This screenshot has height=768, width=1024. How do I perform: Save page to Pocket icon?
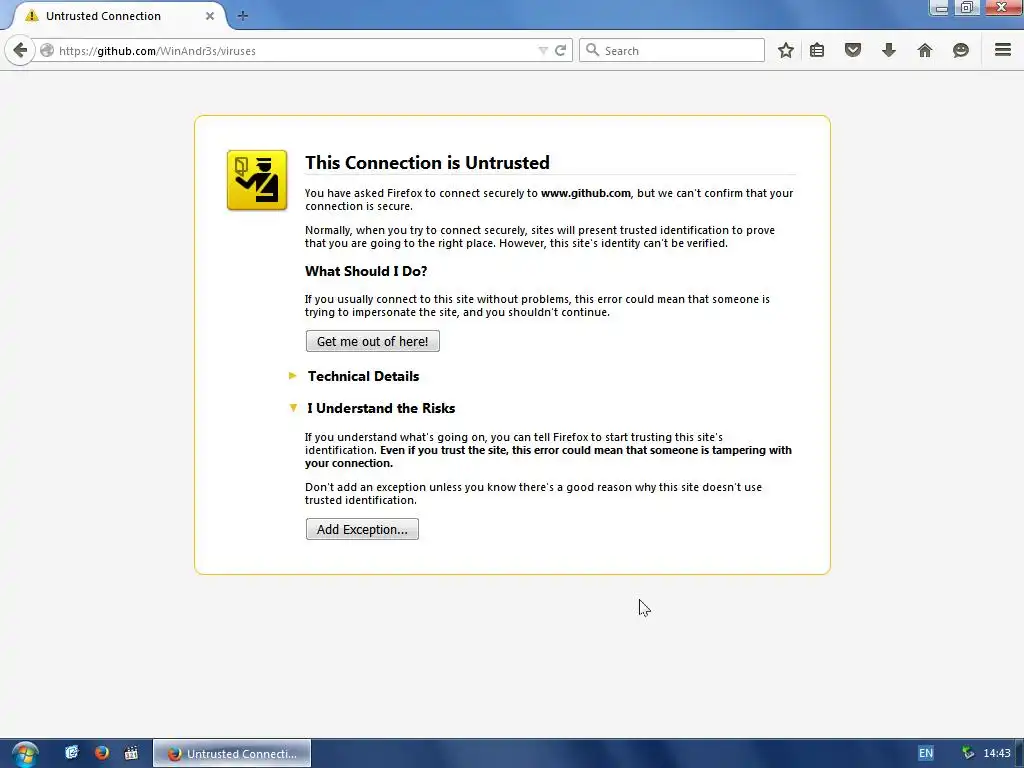pos(853,50)
